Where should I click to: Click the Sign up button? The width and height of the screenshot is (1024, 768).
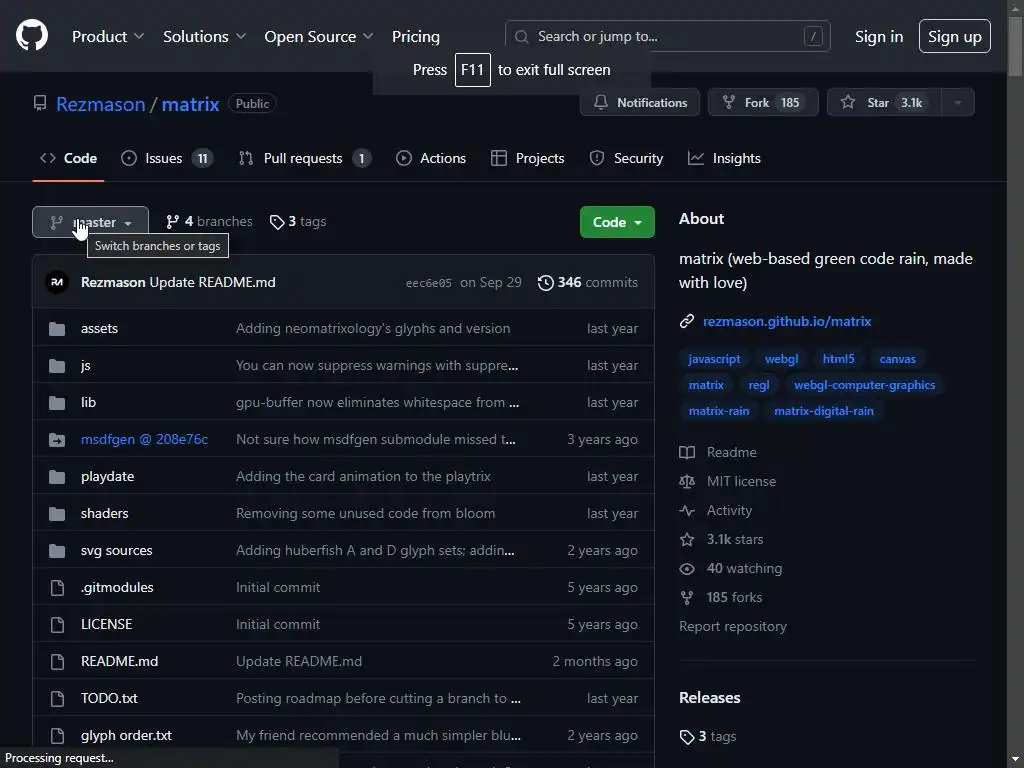(x=955, y=37)
